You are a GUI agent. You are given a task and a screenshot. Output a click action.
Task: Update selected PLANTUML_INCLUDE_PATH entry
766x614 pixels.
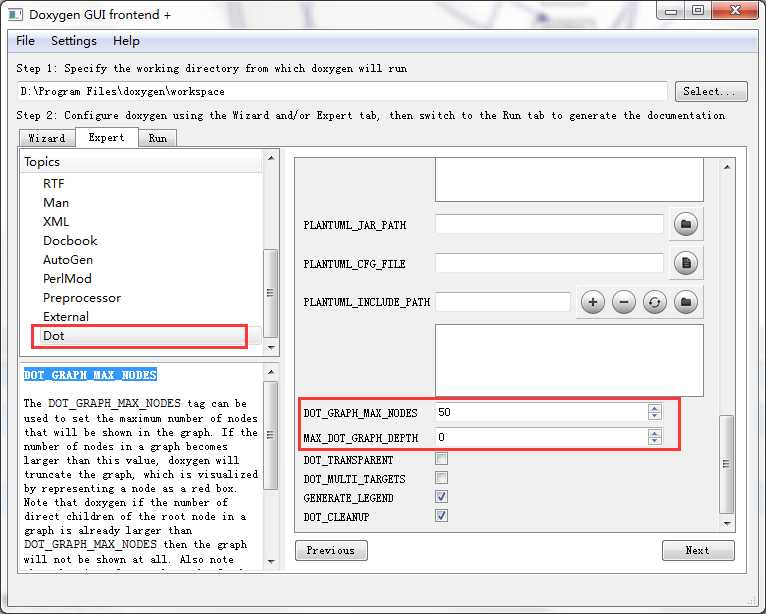(x=655, y=302)
